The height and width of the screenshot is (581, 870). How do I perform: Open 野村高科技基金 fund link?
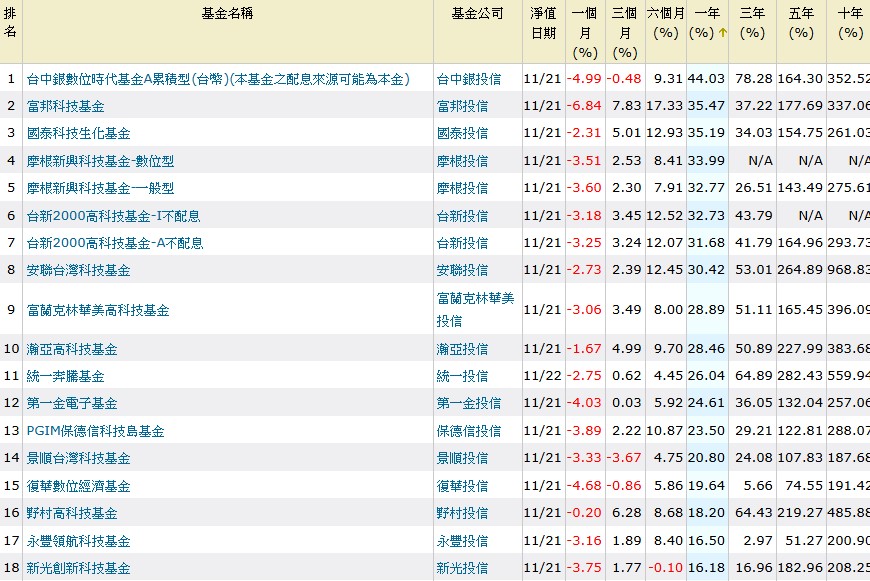(x=72, y=513)
